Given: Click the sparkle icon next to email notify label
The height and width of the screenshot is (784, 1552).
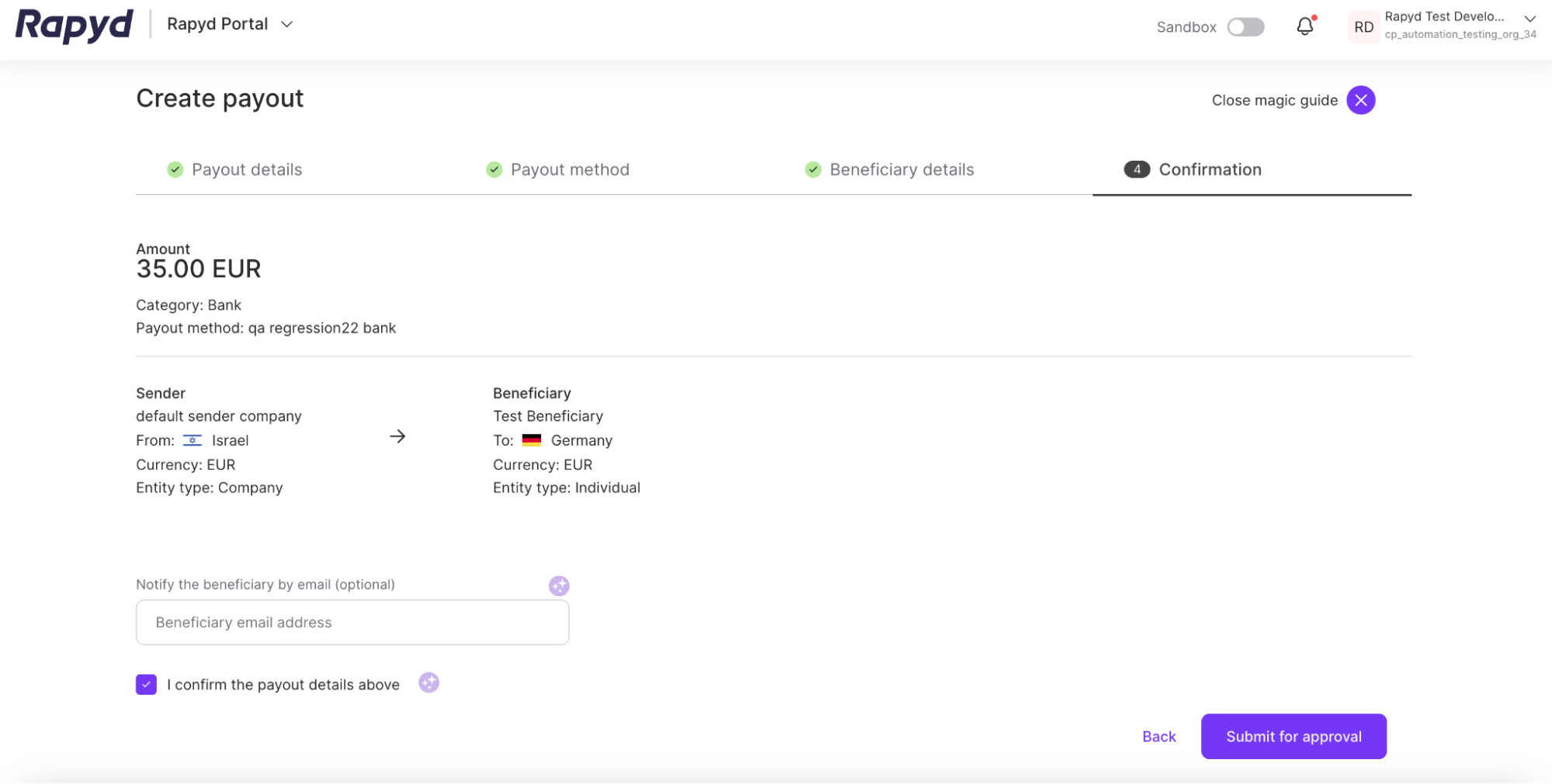Looking at the screenshot, I should click(x=558, y=586).
